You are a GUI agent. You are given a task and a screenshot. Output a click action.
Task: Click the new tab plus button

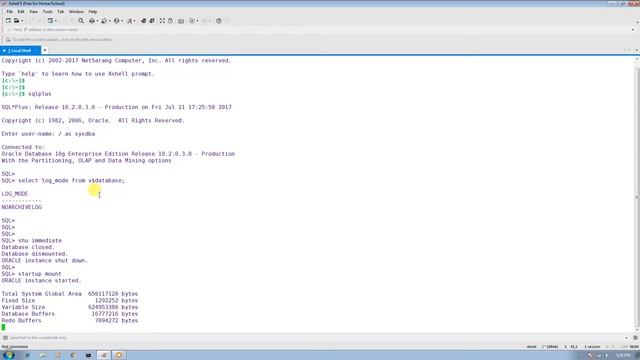[45, 50]
